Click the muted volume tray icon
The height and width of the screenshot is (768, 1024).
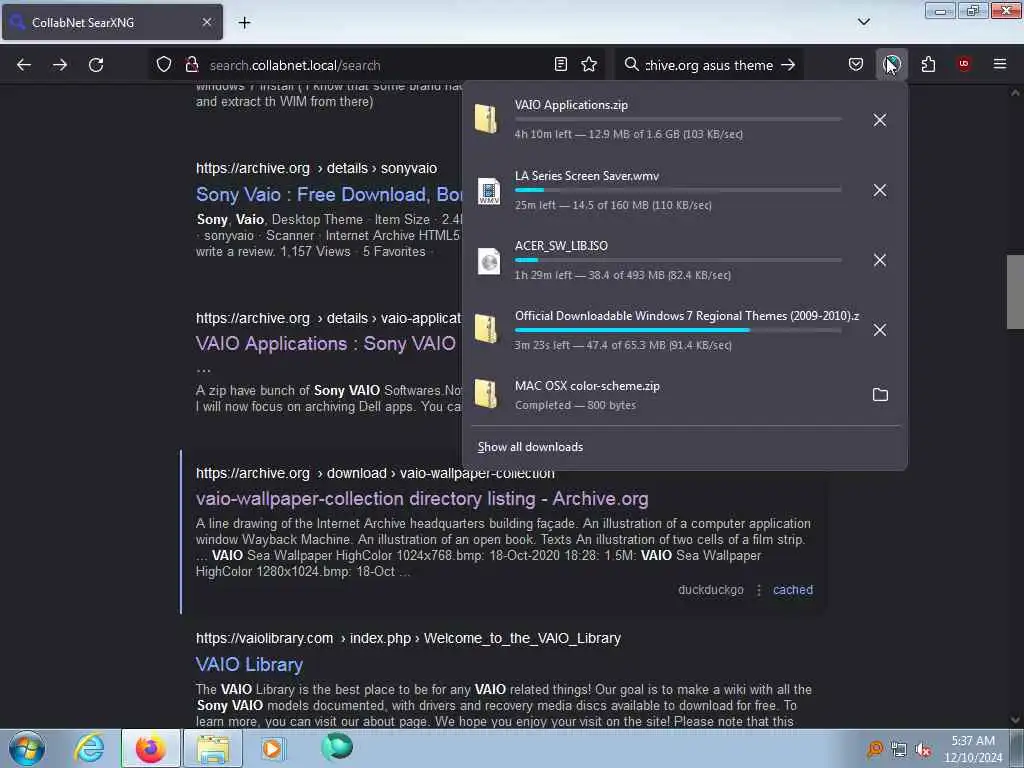coord(923,749)
